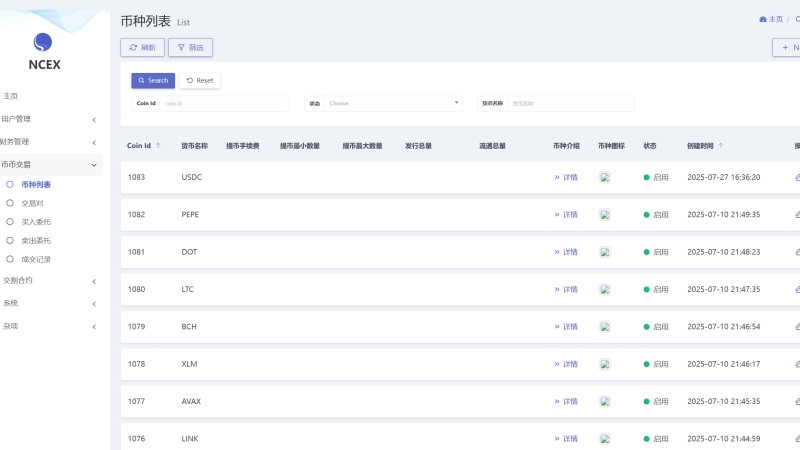Open the 筛选 filter button
This screenshot has height=450, width=800.
click(190, 47)
